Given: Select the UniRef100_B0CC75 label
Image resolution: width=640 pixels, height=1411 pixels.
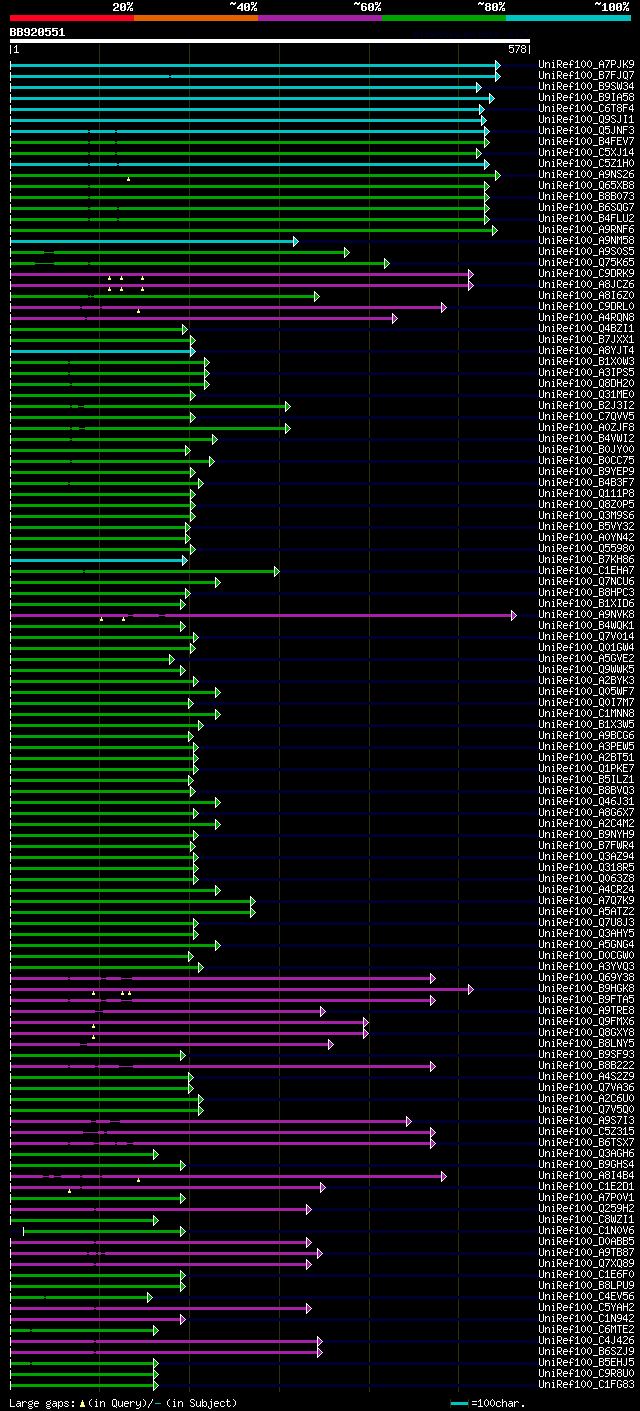Looking at the screenshot, I should tap(586, 461).
